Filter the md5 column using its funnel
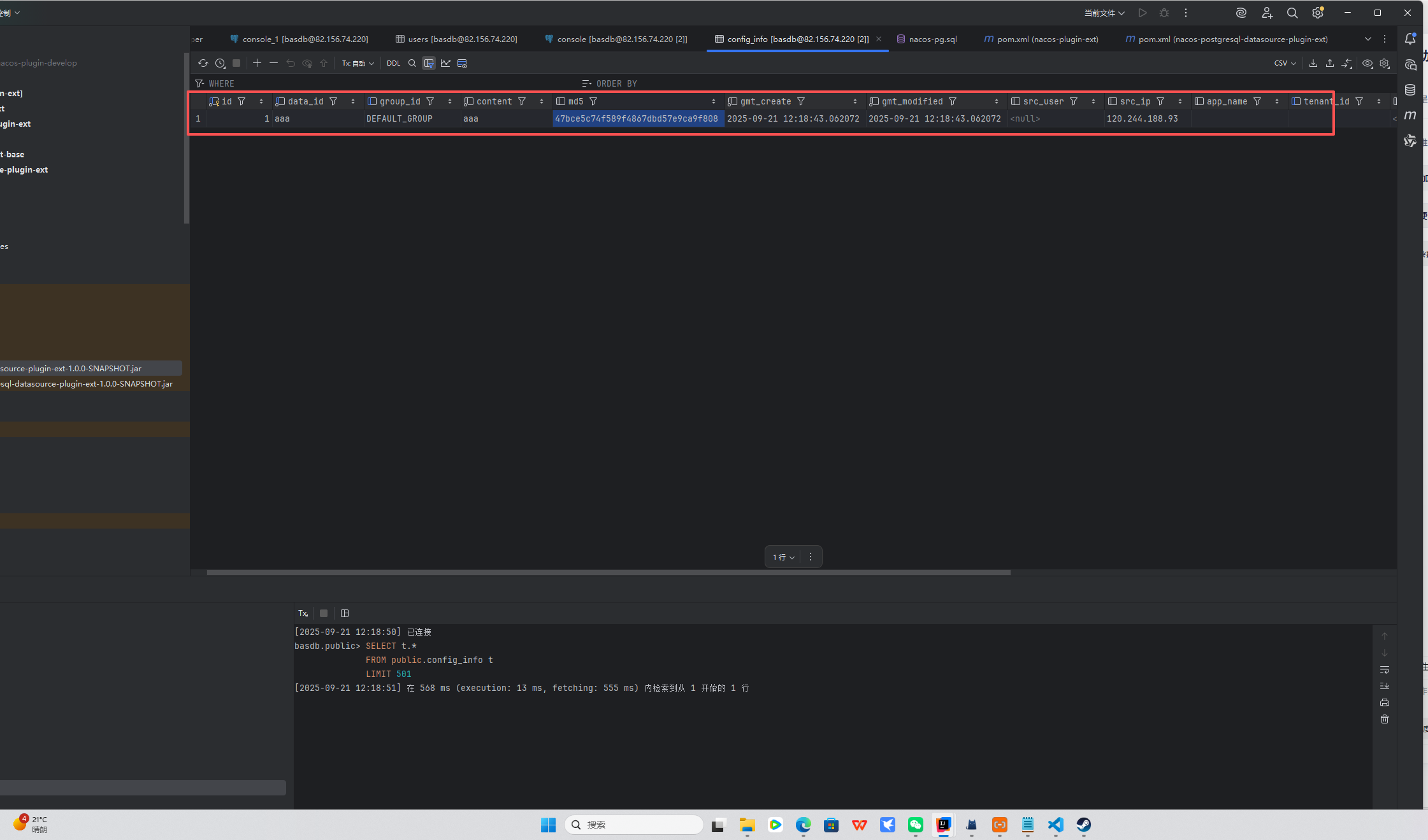Screen dimensions: 1428x840 point(593,101)
